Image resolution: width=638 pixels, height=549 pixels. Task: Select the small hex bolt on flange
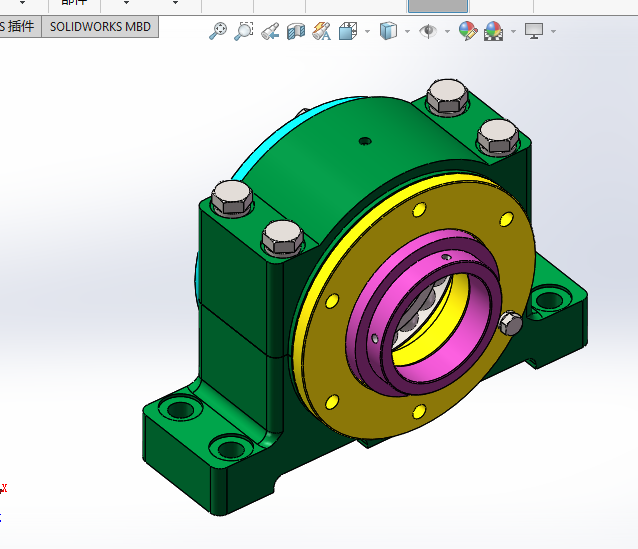click(511, 323)
